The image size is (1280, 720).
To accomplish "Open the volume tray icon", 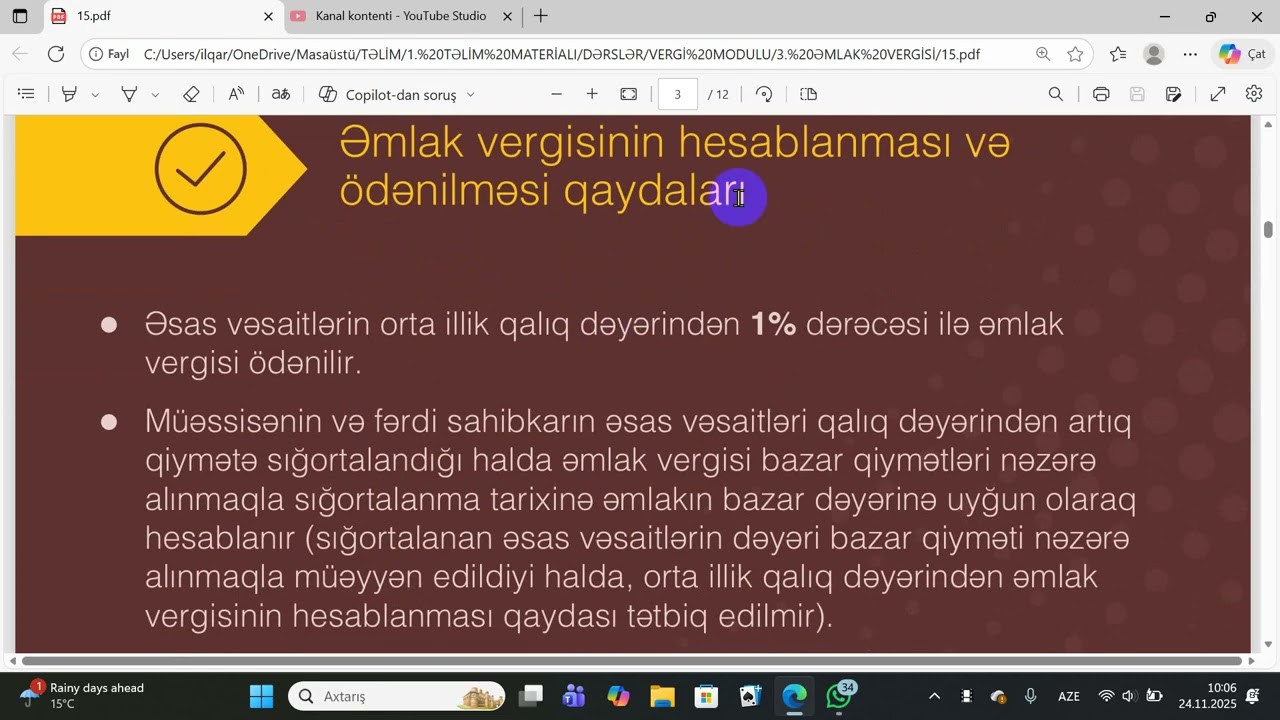I will 1129,696.
